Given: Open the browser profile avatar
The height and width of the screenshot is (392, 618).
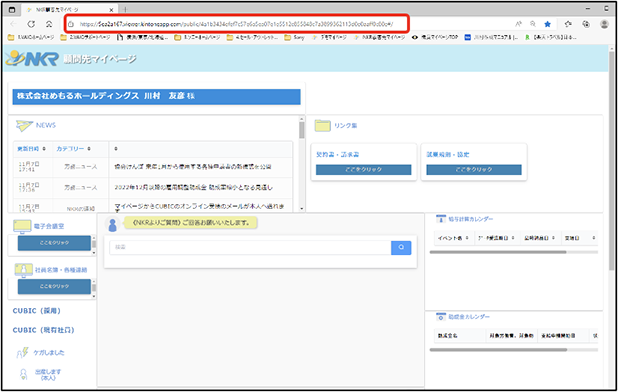Looking at the screenshot, I should [x=604, y=24].
